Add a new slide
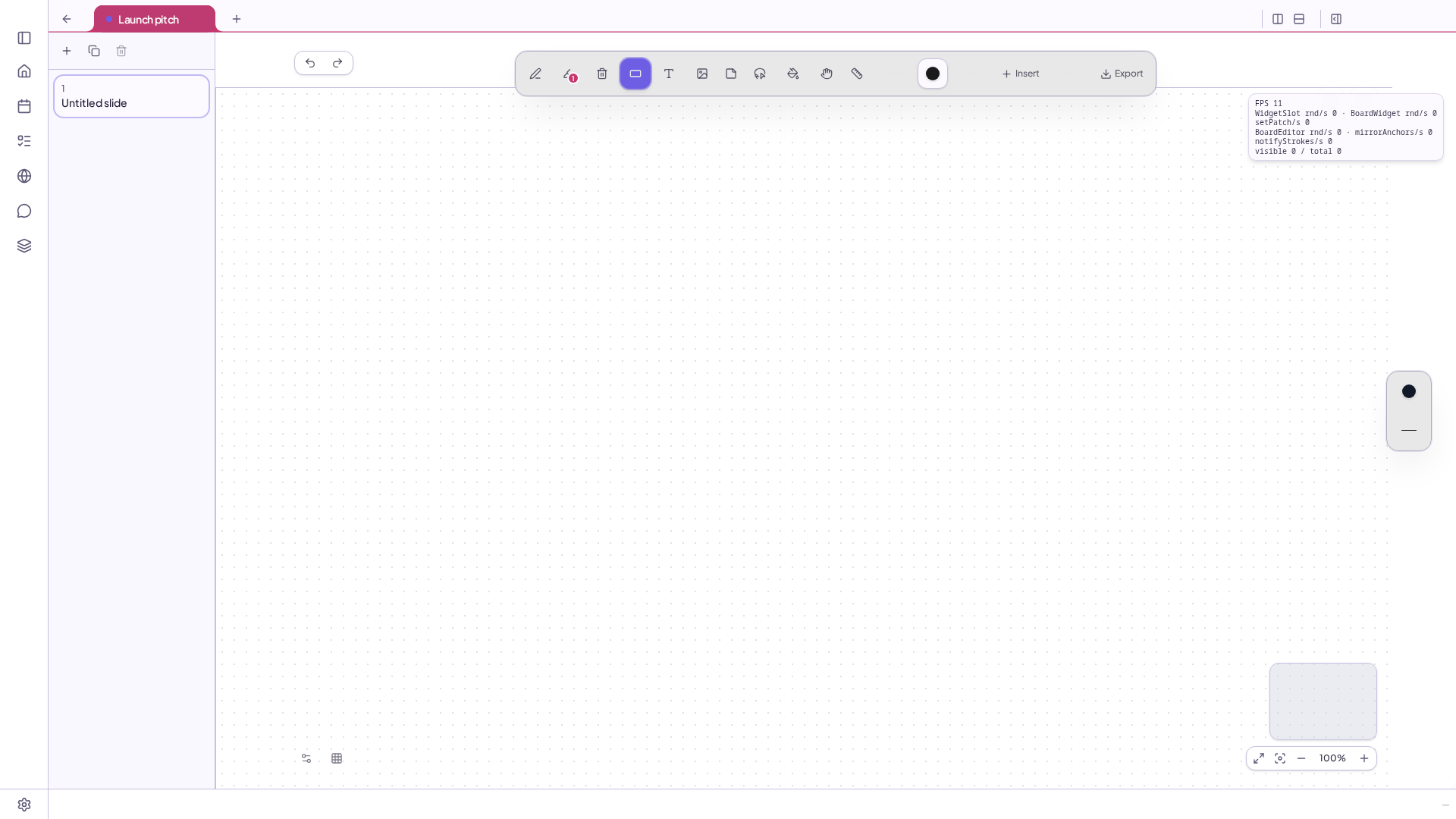The width and height of the screenshot is (1456, 819). pyautogui.click(x=67, y=51)
